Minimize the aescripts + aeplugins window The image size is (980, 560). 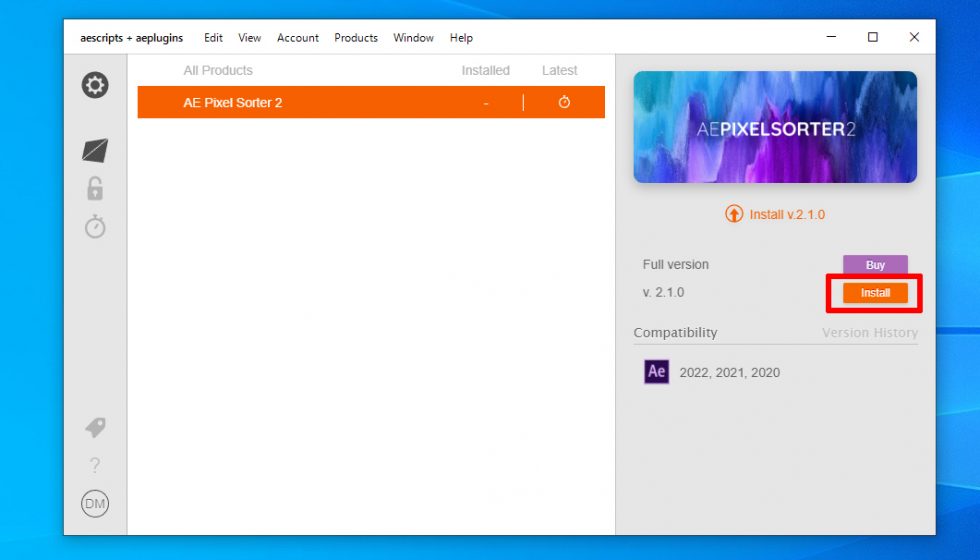click(831, 37)
